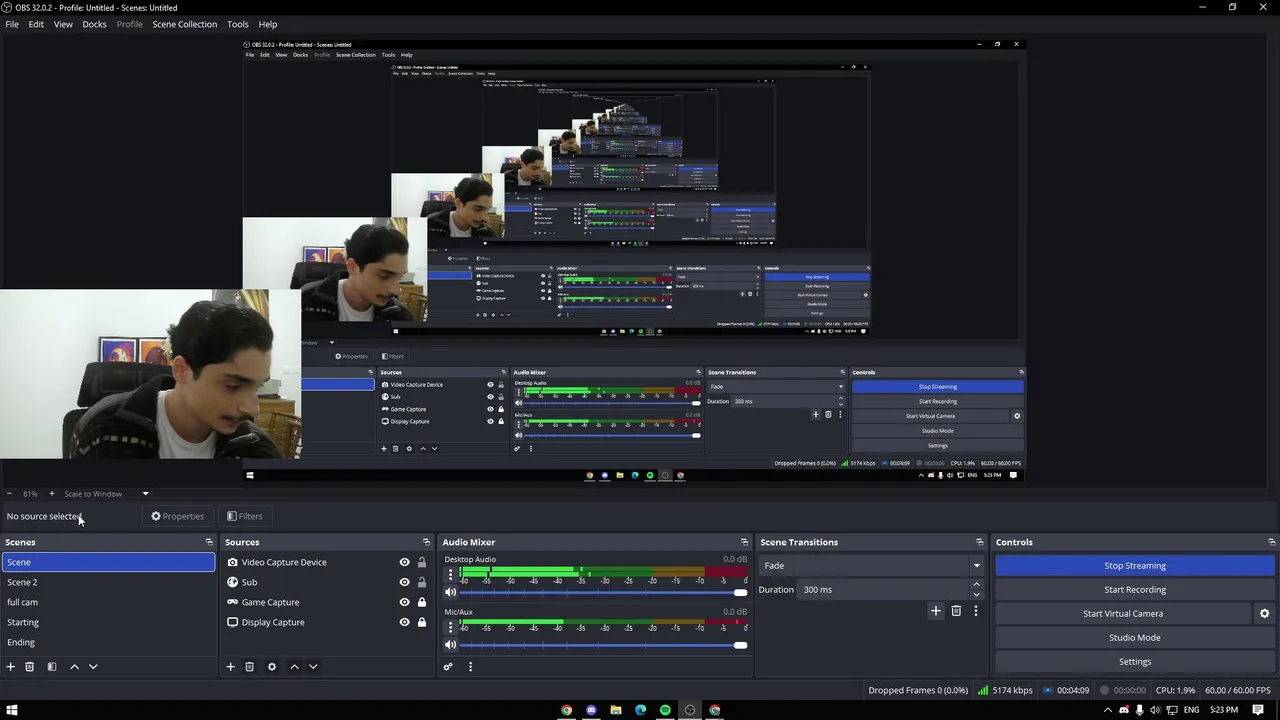Move scene down arrow in Scenes panel
Screen dimensions: 1280x720
(93, 667)
